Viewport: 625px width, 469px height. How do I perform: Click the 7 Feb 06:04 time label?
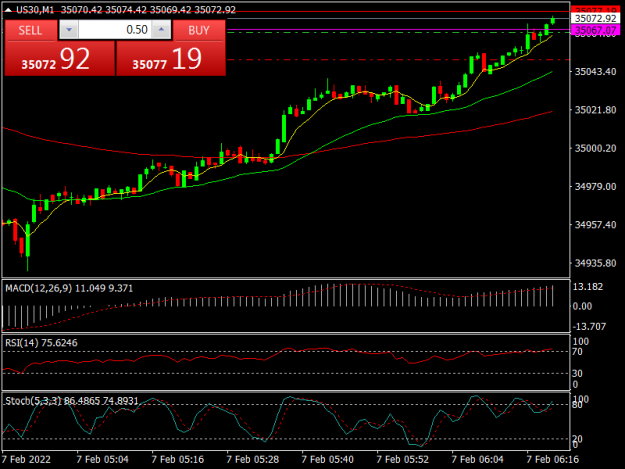478,459
